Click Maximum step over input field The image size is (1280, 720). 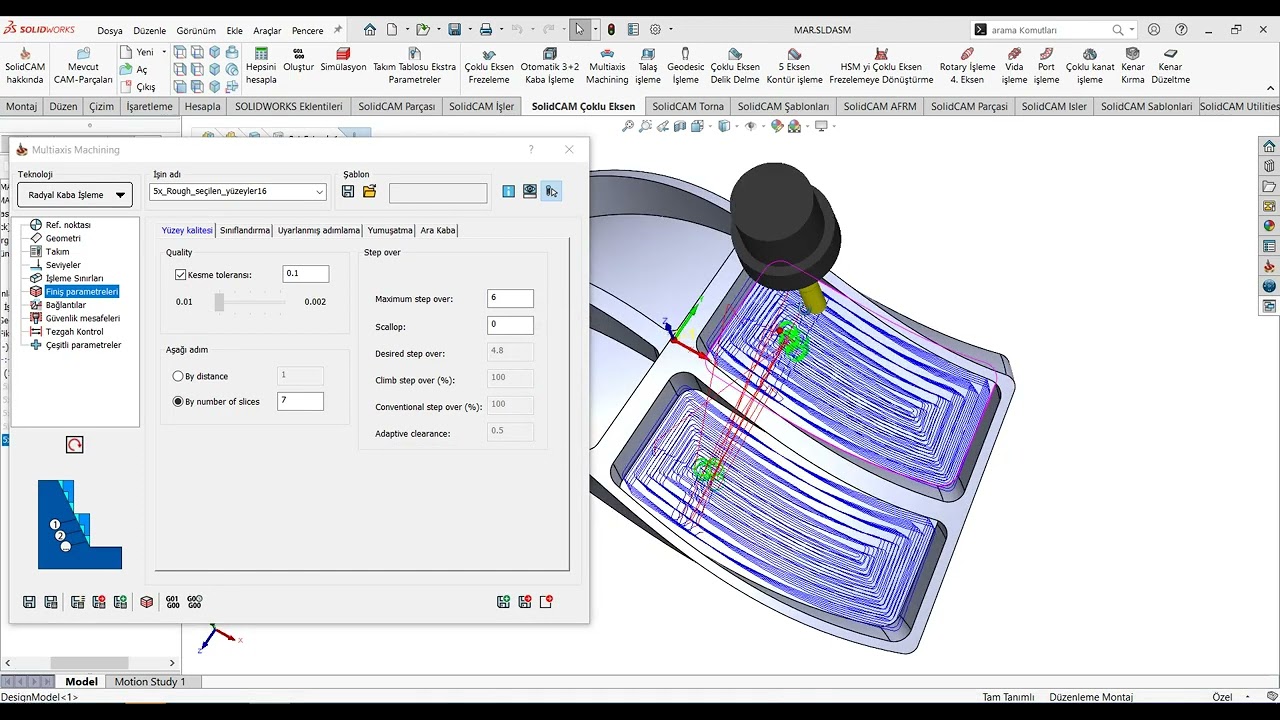(x=510, y=298)
